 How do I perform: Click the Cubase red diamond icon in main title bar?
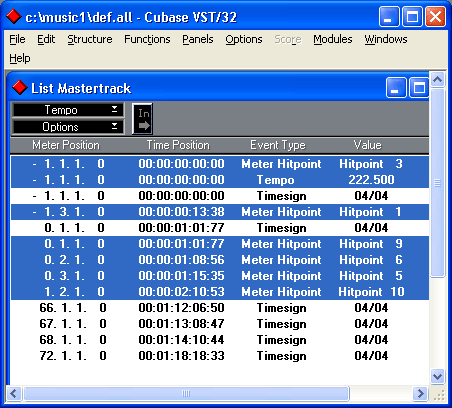14,17
